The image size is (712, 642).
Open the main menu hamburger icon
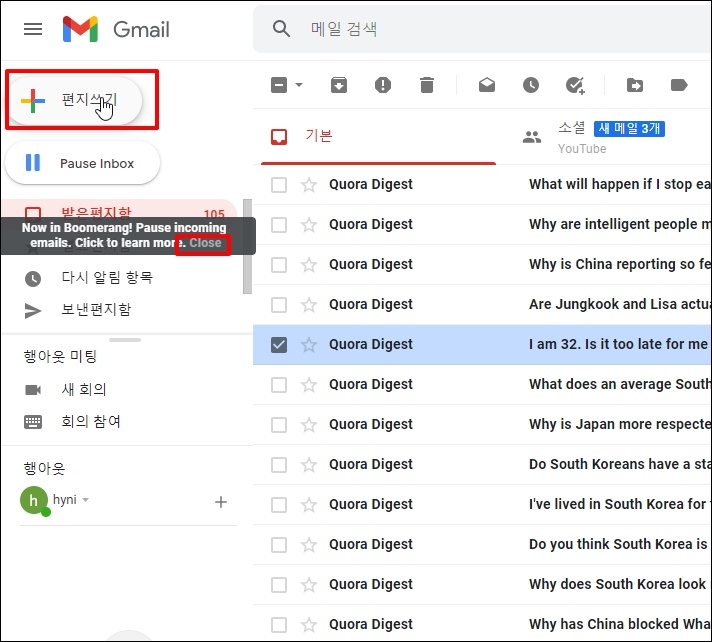pyautogui.click(x=33, y=30)
